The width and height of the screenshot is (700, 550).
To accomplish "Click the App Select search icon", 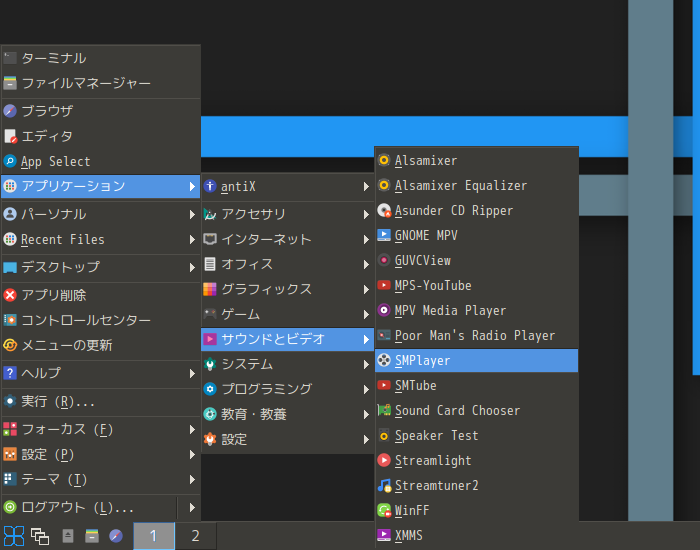I will tap(10, 161).
